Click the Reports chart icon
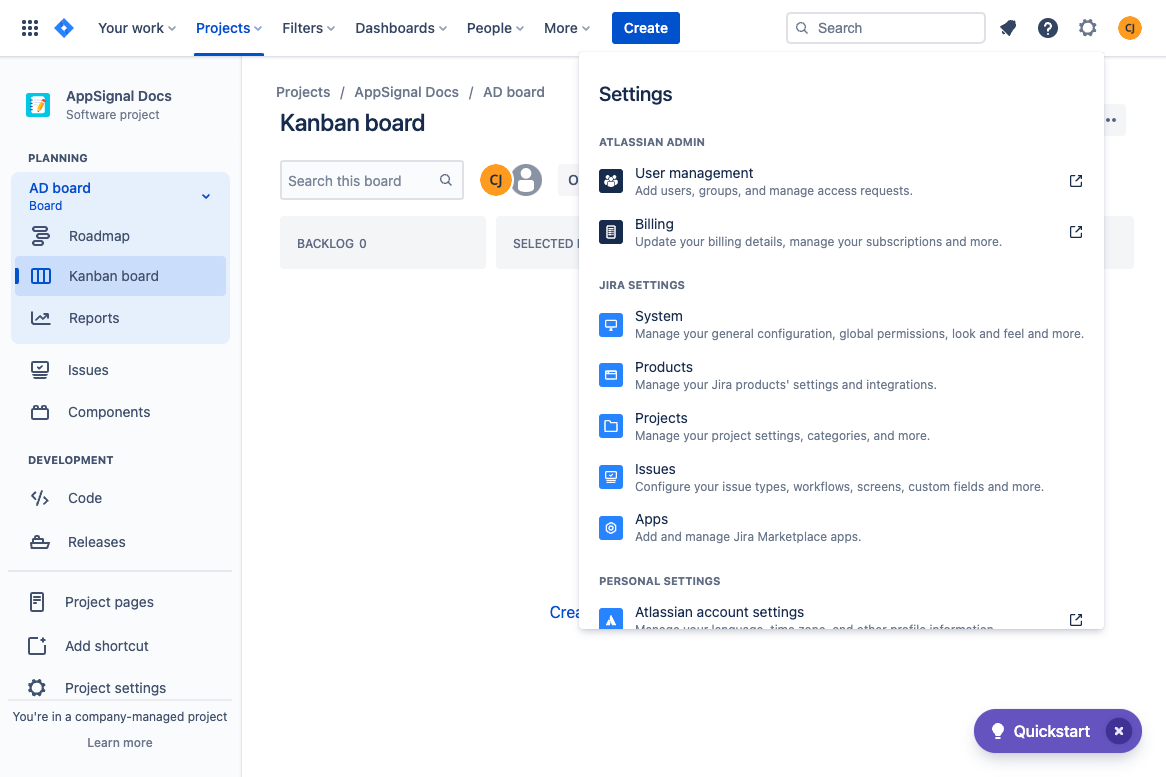This screenshot has height=777, width=1166. coord(40,318)
